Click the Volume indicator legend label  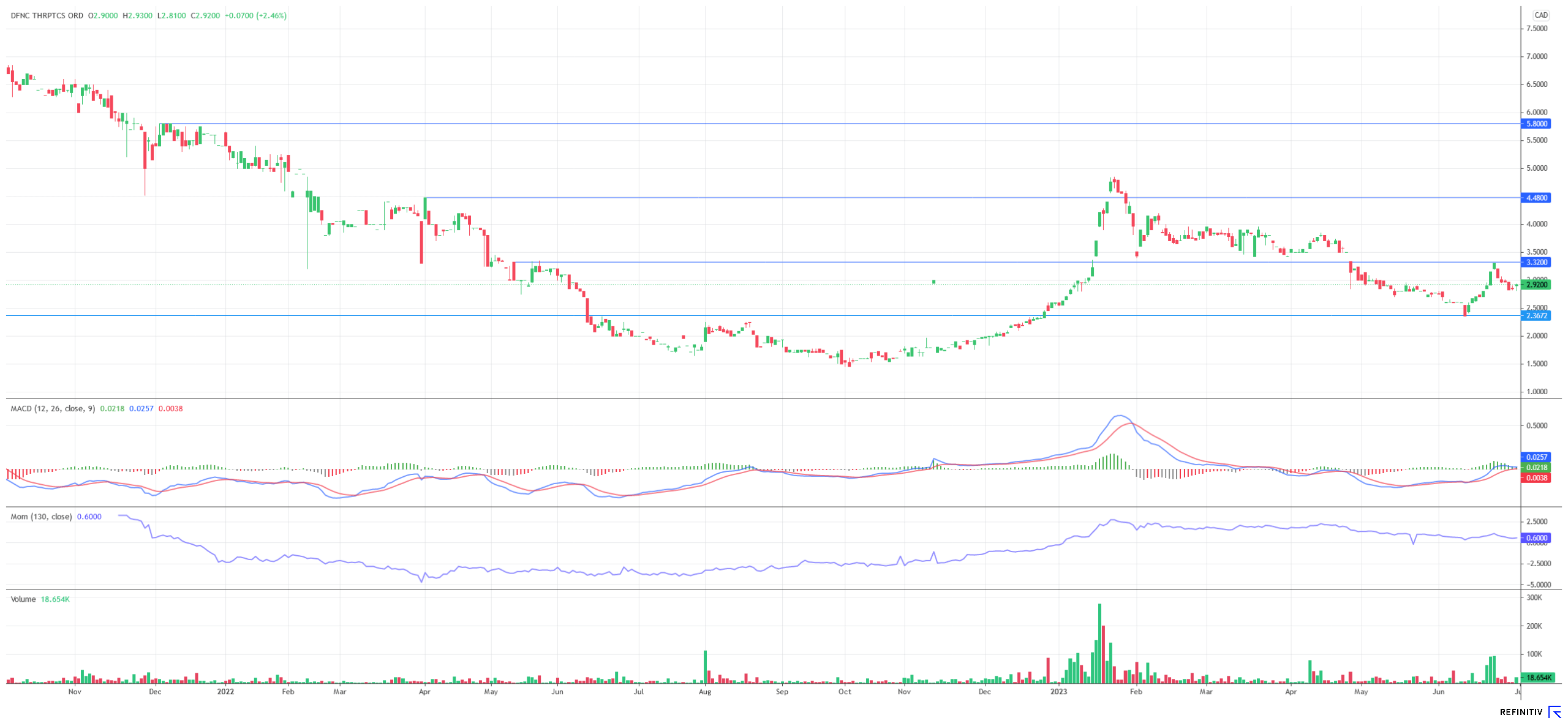[x=23, y=599]
